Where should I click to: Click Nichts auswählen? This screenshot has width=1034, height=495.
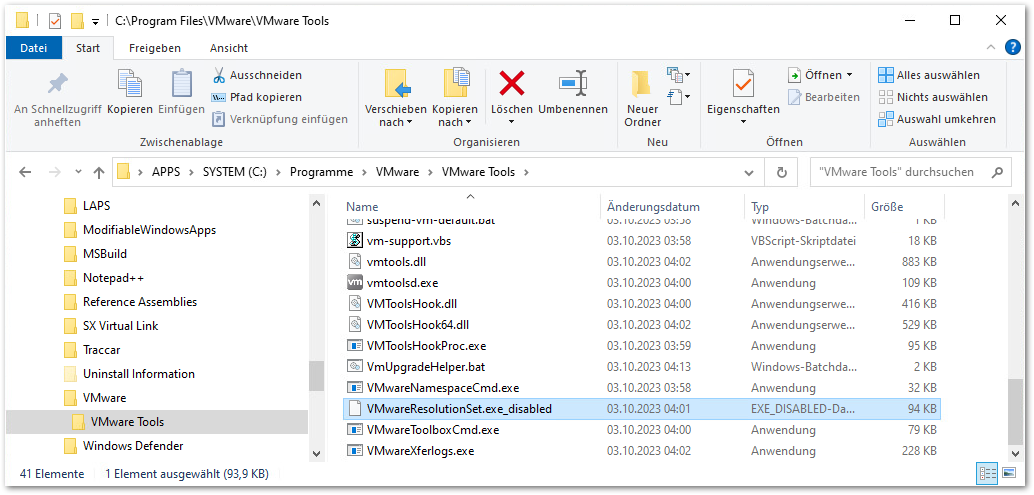click(933, 97)
